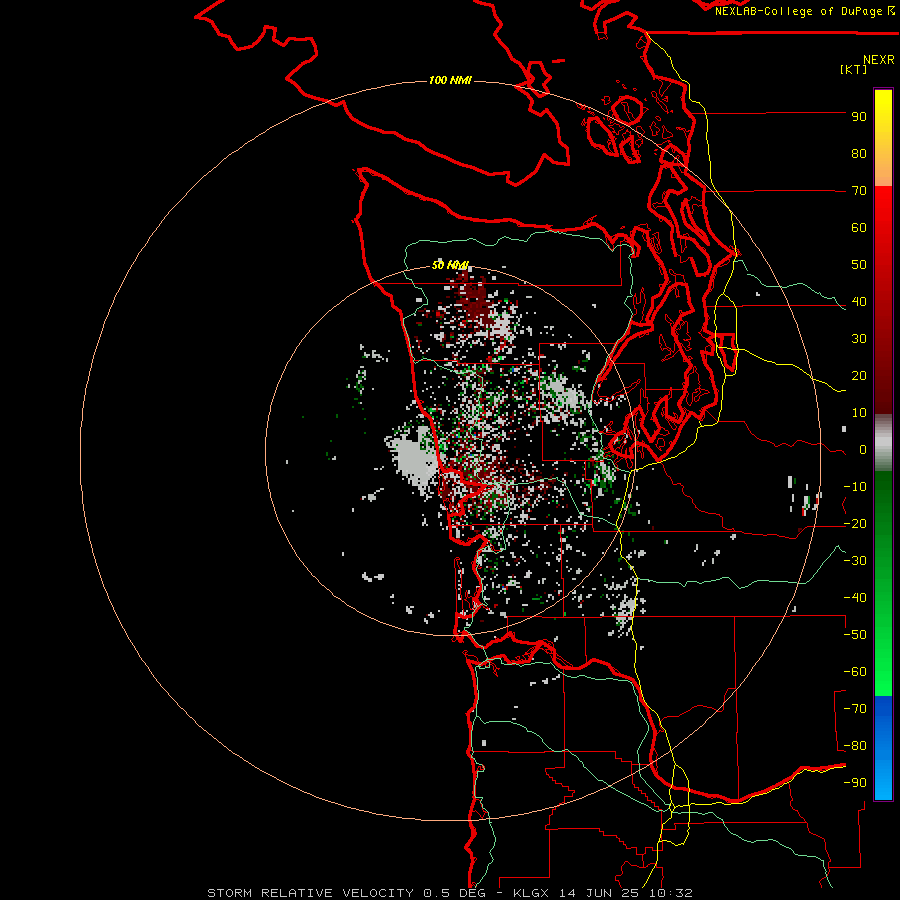Click the positive 50 scale label
The height and width of the screenshot is (900, 900).
(x=859, y=265)
